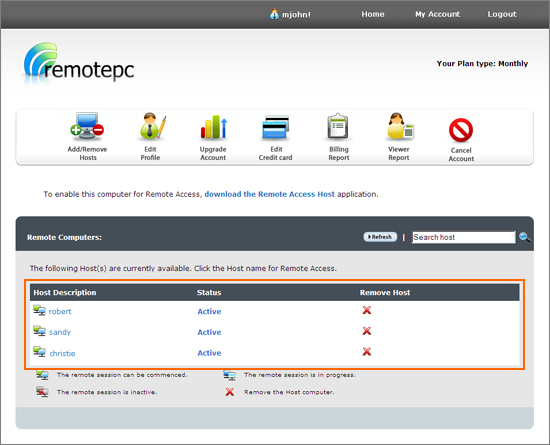
Task: Open My Account in top navigation
Action: [x=437, y=14]
